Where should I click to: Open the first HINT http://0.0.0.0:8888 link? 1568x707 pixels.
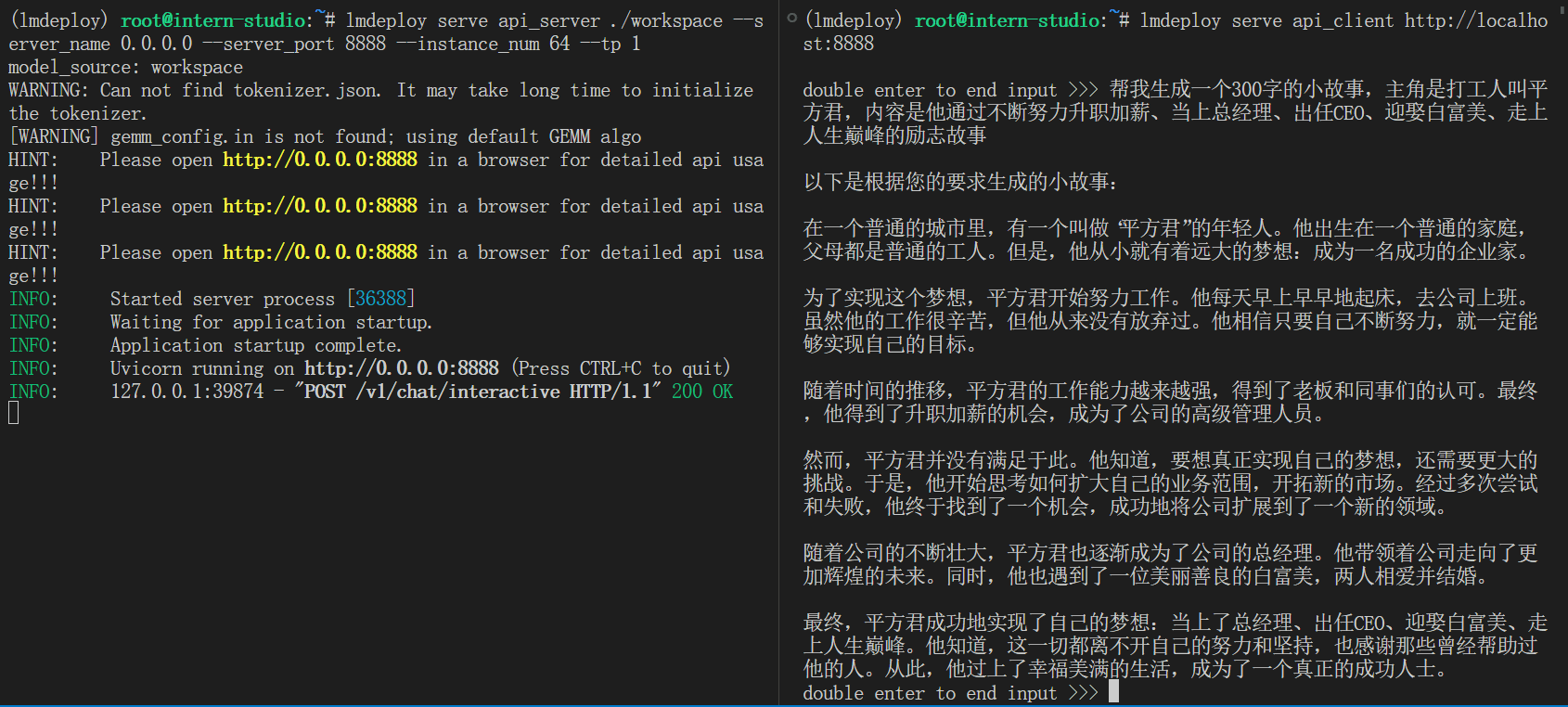tap(319, 160)
